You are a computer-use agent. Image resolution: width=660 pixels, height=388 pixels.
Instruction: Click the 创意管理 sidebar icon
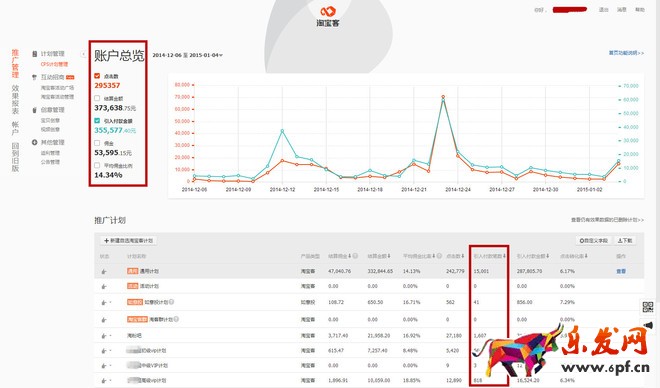click(35, 110)
